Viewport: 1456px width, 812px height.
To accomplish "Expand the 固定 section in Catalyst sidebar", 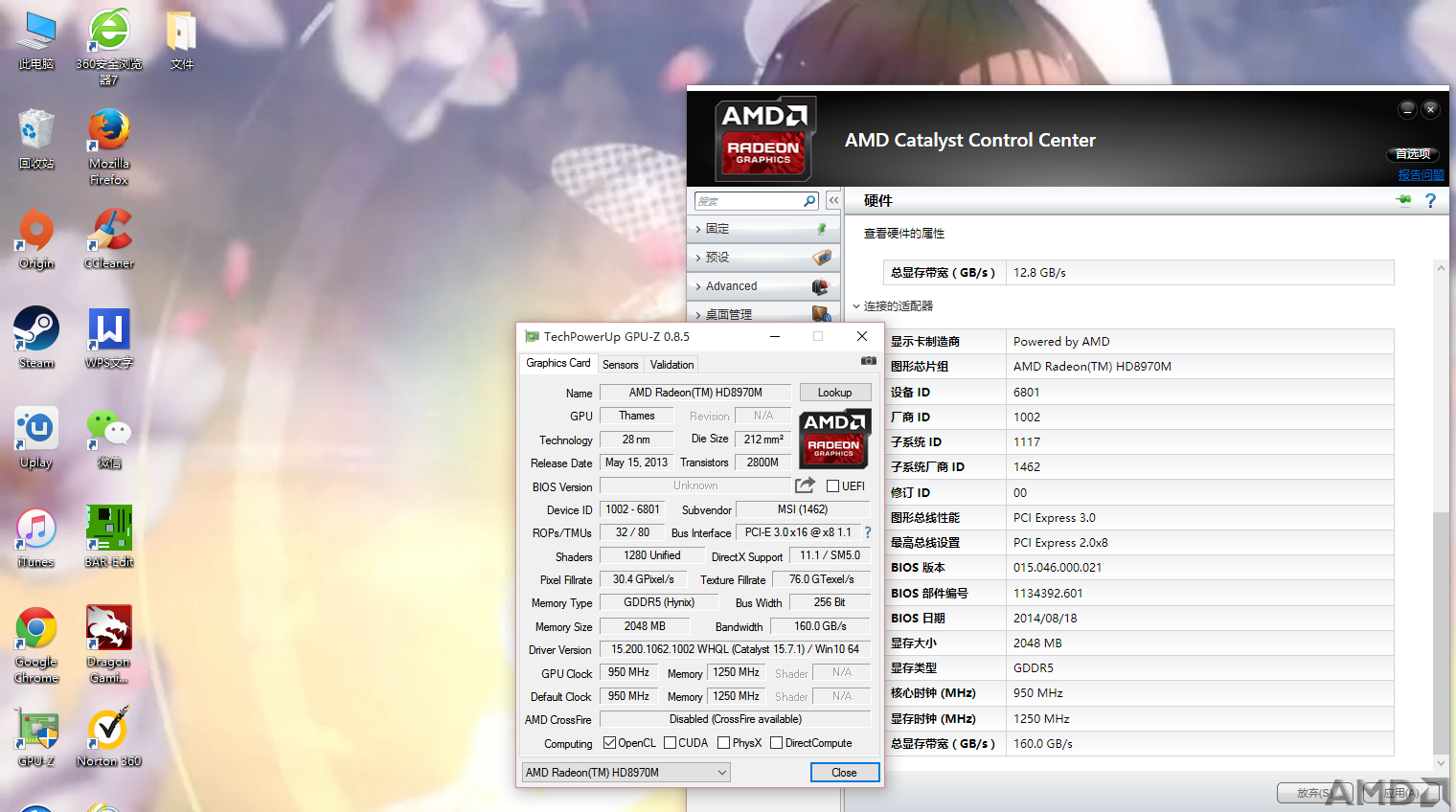I will (764, 229).
